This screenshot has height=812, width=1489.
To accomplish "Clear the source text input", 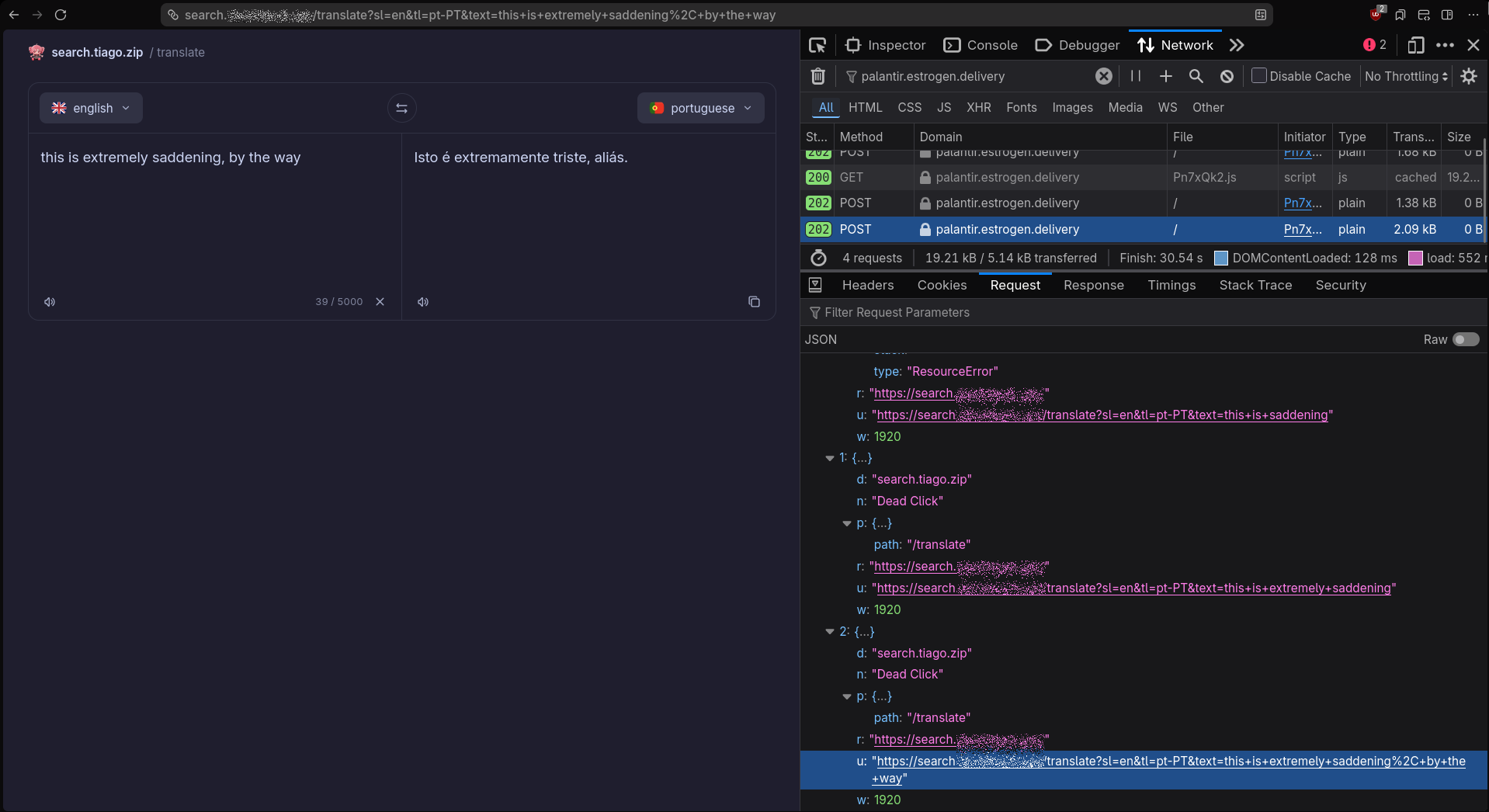I will 380,302.
